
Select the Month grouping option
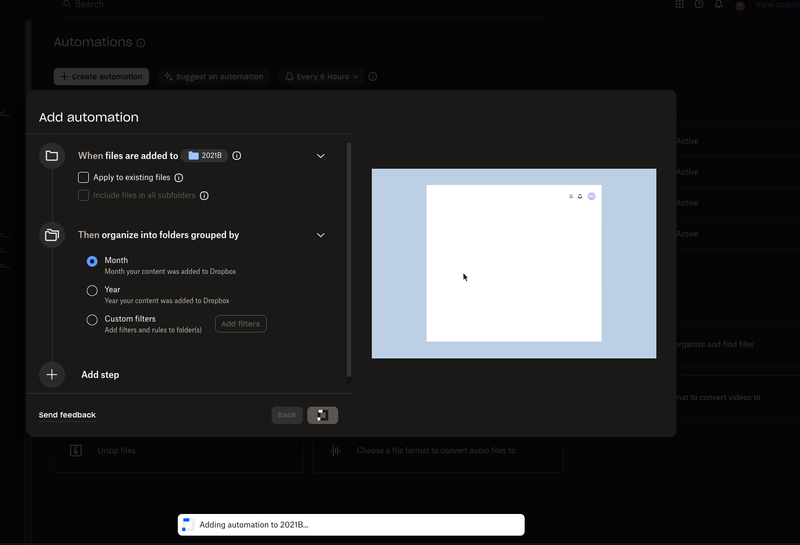pos(92,261)
